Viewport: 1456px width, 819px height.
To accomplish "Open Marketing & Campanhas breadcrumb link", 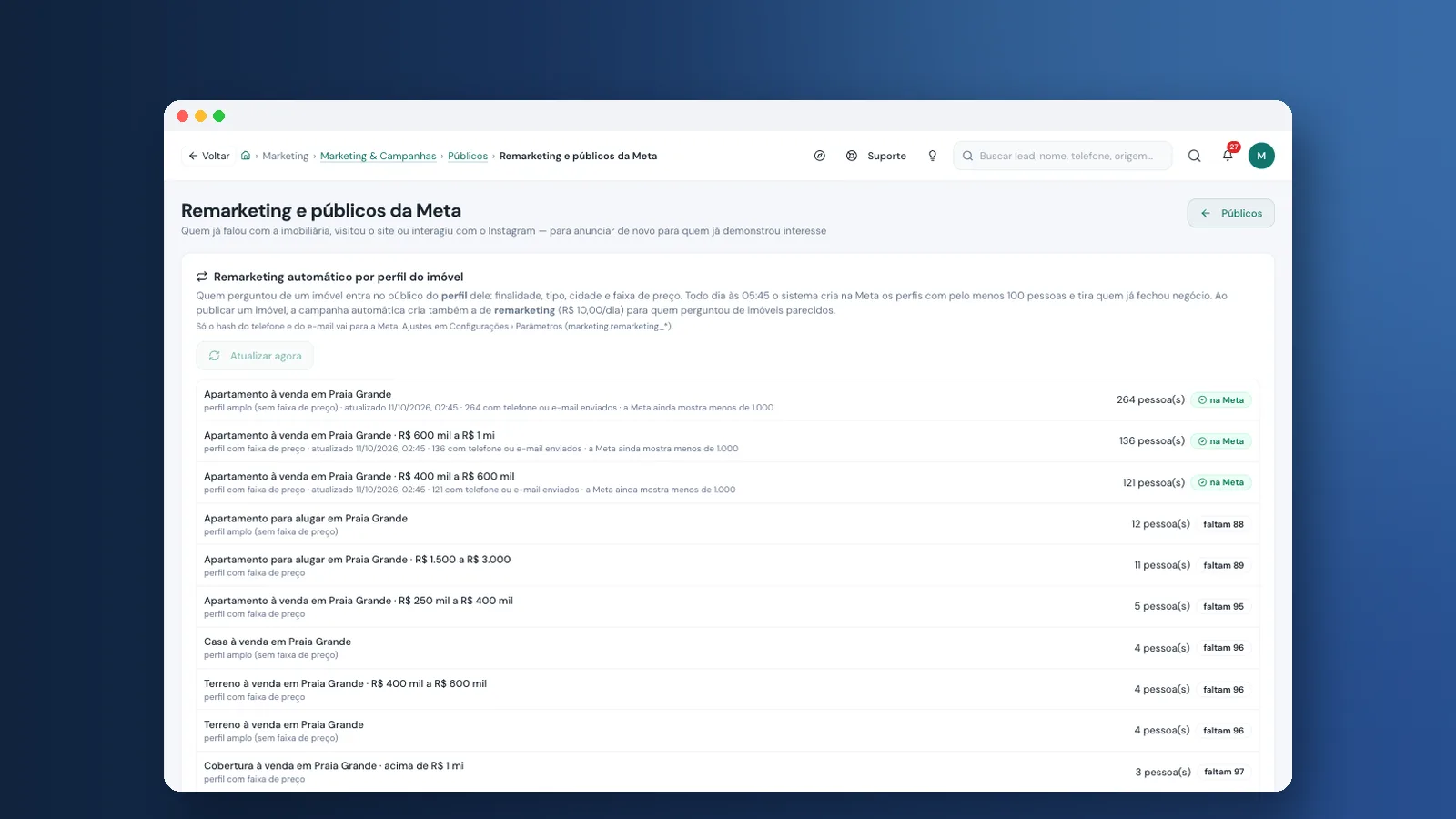I will (x=379, y=156).
